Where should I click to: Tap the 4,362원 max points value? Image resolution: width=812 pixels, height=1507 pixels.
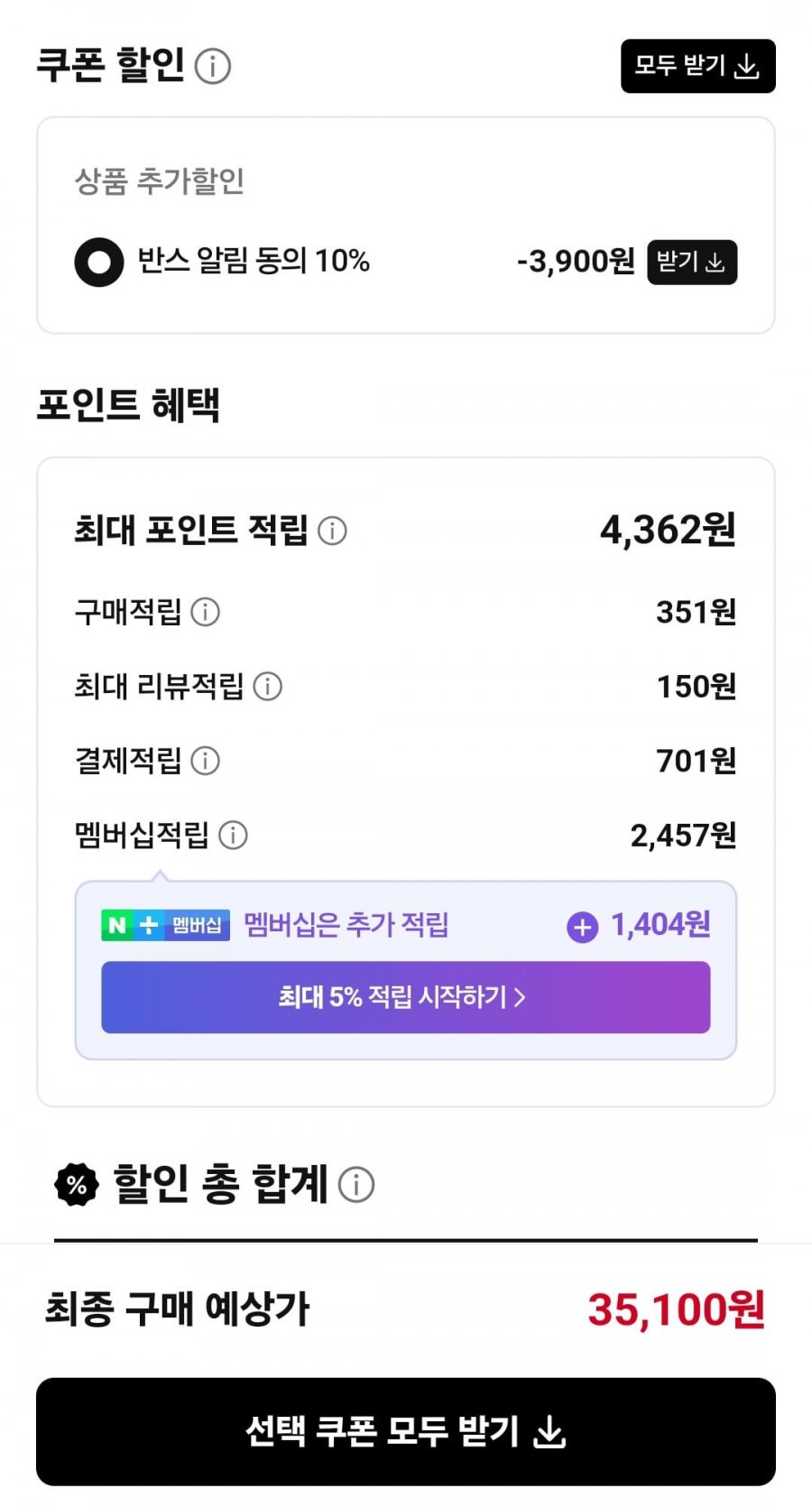pyautogui.click(x=669, y=530)
